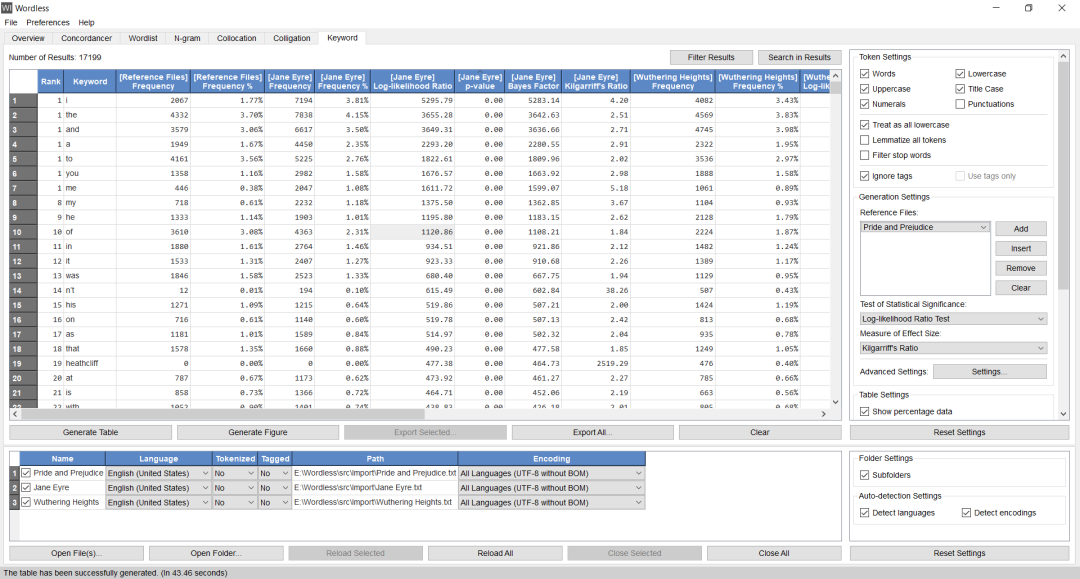Open the Help menu

coord(86,23)
